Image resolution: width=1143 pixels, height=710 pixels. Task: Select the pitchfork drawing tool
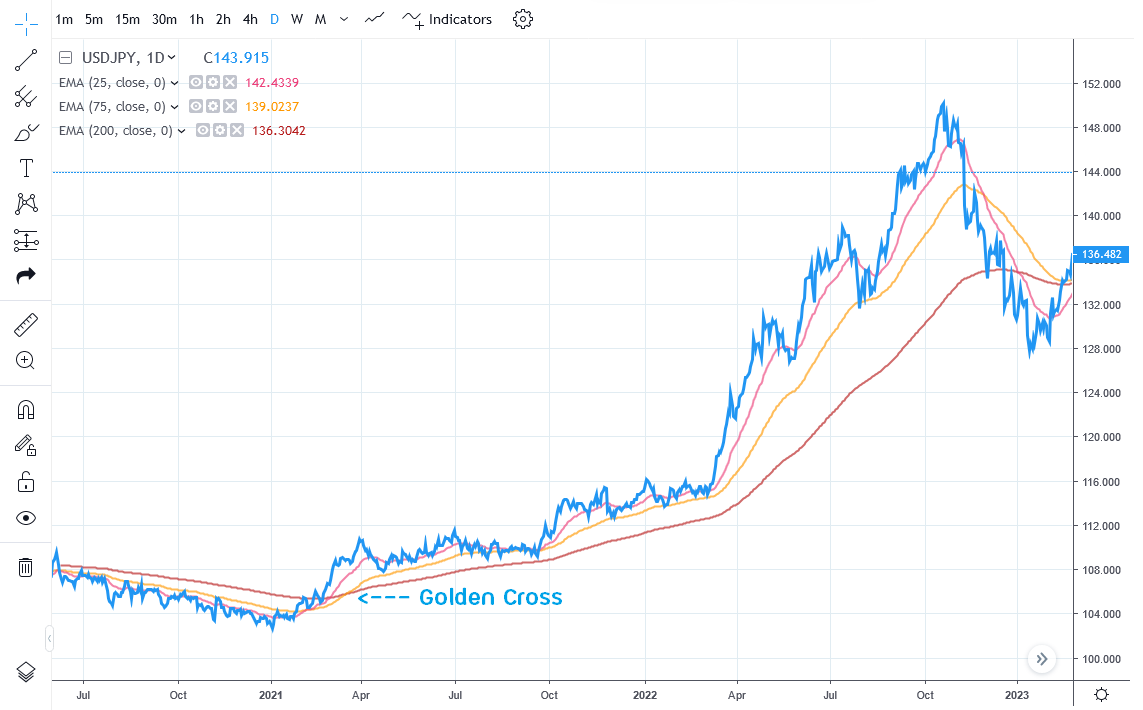26,96
